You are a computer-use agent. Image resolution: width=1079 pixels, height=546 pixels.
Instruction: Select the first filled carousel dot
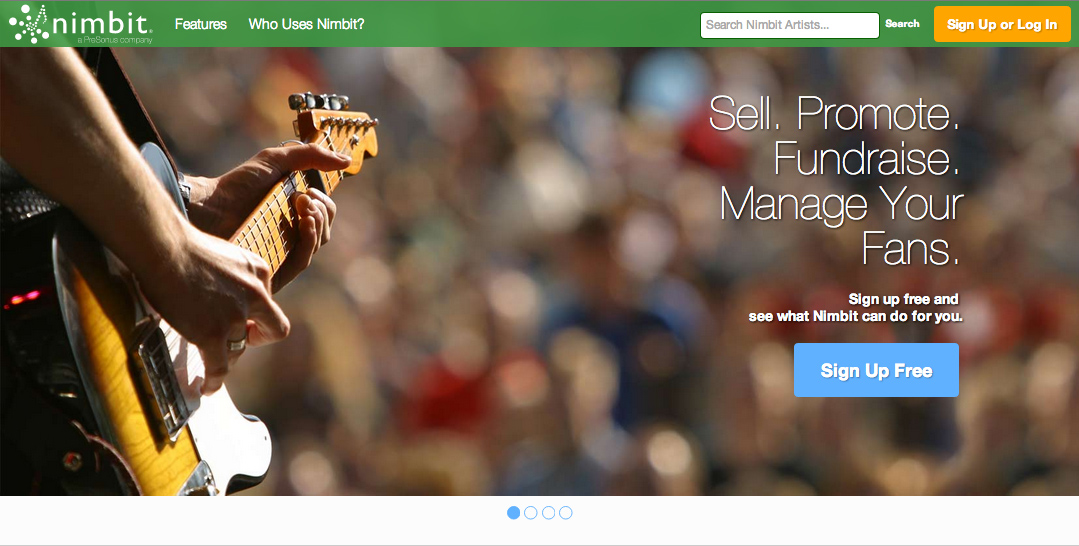tap(513, 512)
